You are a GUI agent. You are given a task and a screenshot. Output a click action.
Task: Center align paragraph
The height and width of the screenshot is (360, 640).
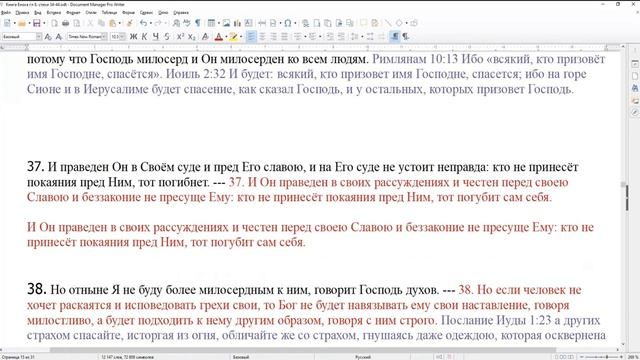pyautogui.click(x=262, y=37)
